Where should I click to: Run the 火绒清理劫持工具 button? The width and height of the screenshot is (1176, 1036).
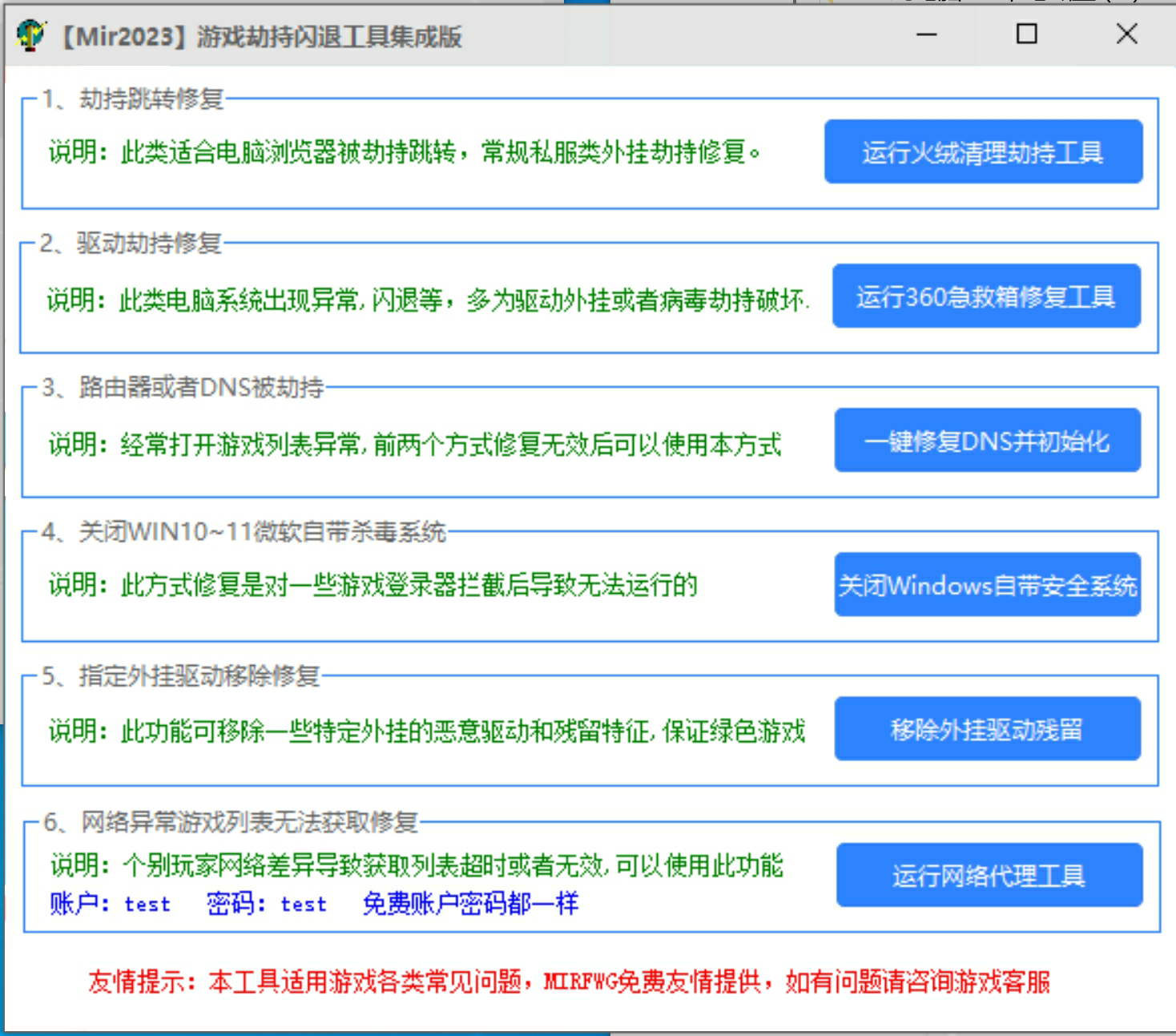[983, 151]
